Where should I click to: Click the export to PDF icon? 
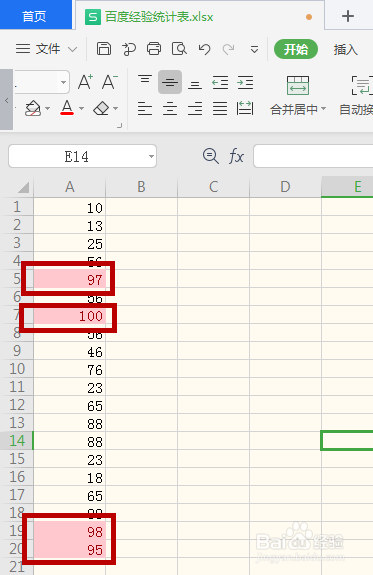click(129, 49)
